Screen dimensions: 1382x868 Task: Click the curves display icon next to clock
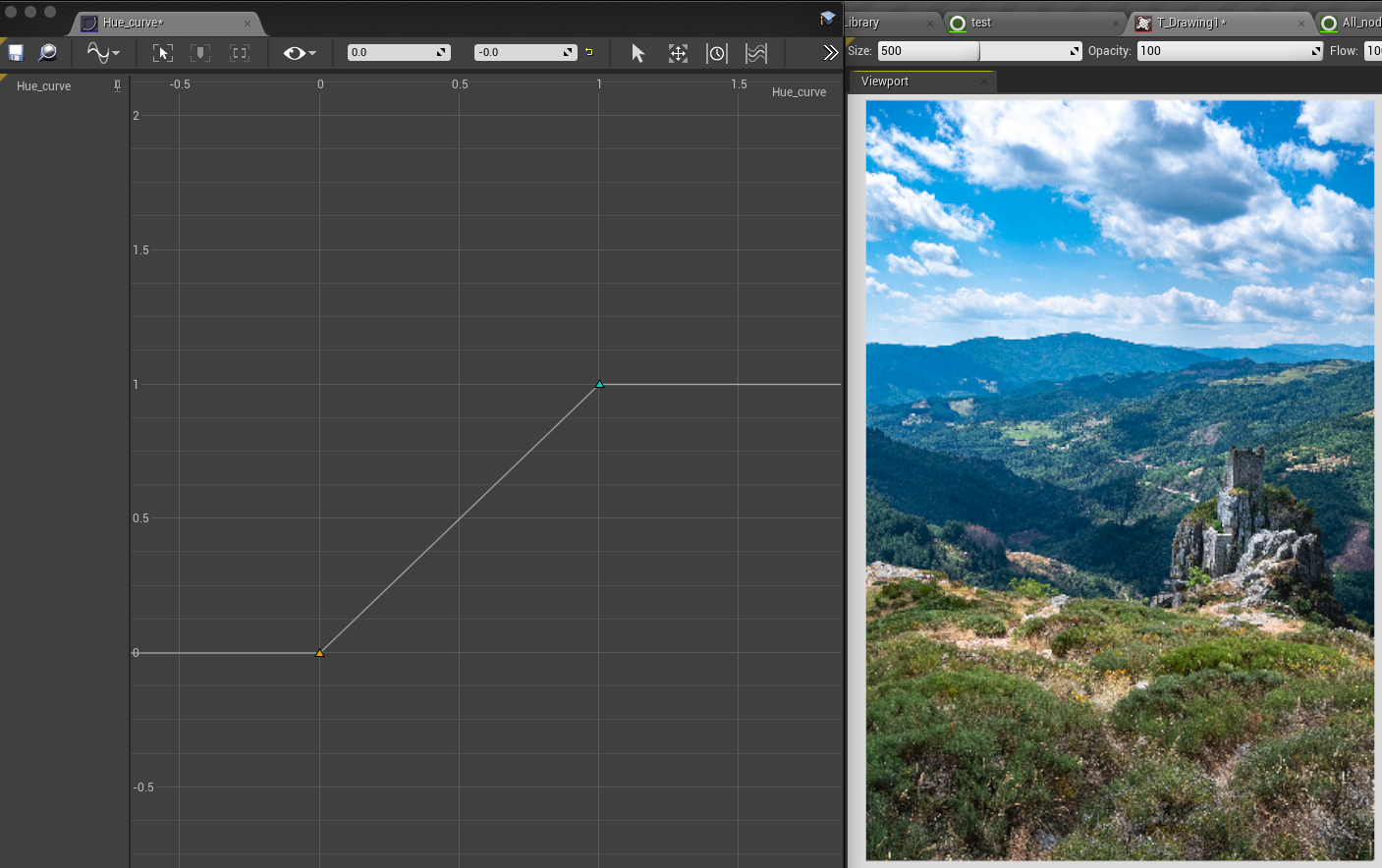(x=756, y=52)
